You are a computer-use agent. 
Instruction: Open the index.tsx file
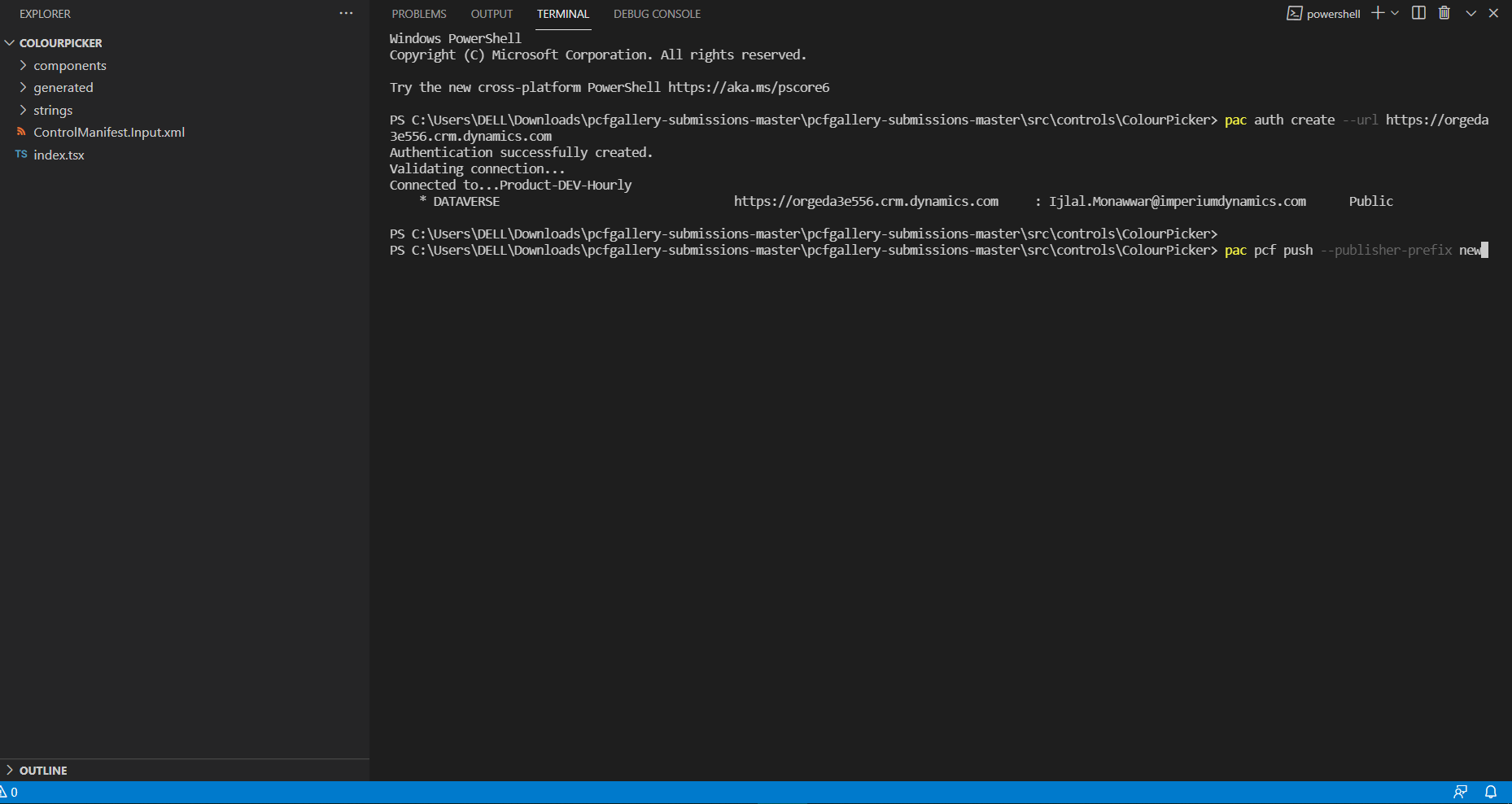(59, 155)
